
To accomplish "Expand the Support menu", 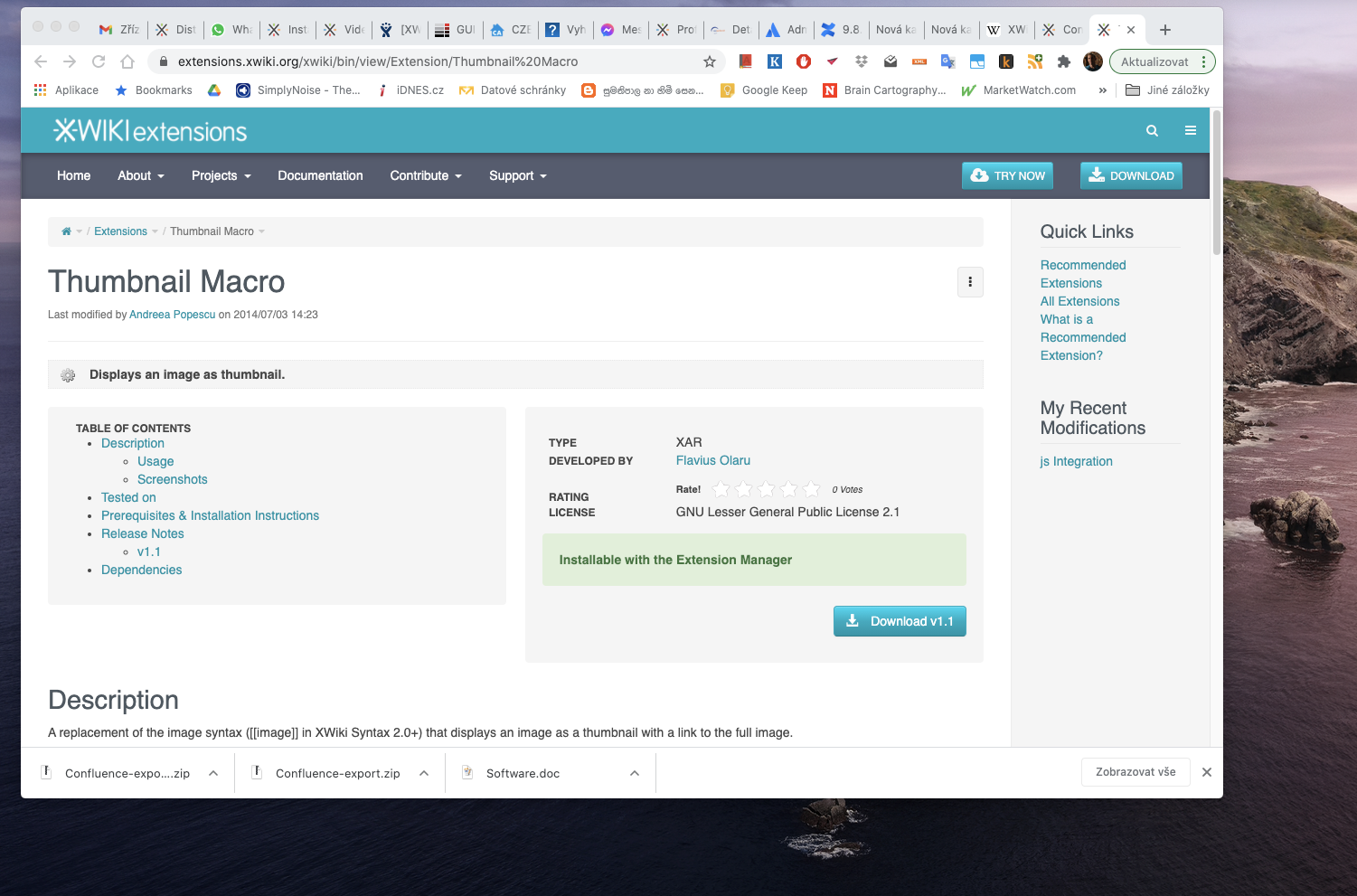I will coord(518,175).
